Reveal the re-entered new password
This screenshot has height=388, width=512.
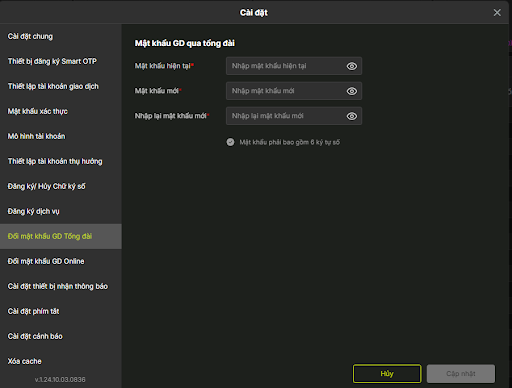(352, 116)
